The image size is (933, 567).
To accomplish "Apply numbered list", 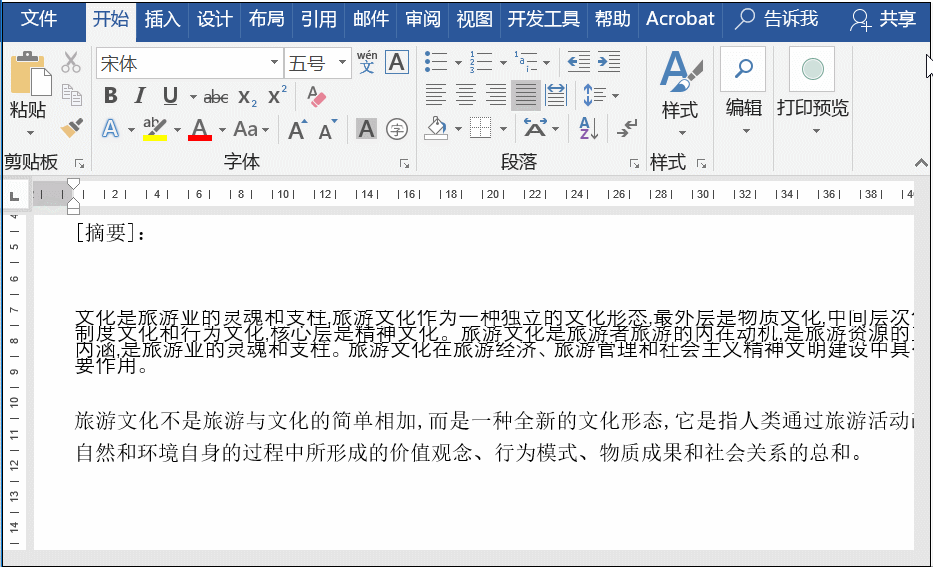I will [x=481, y=62].
